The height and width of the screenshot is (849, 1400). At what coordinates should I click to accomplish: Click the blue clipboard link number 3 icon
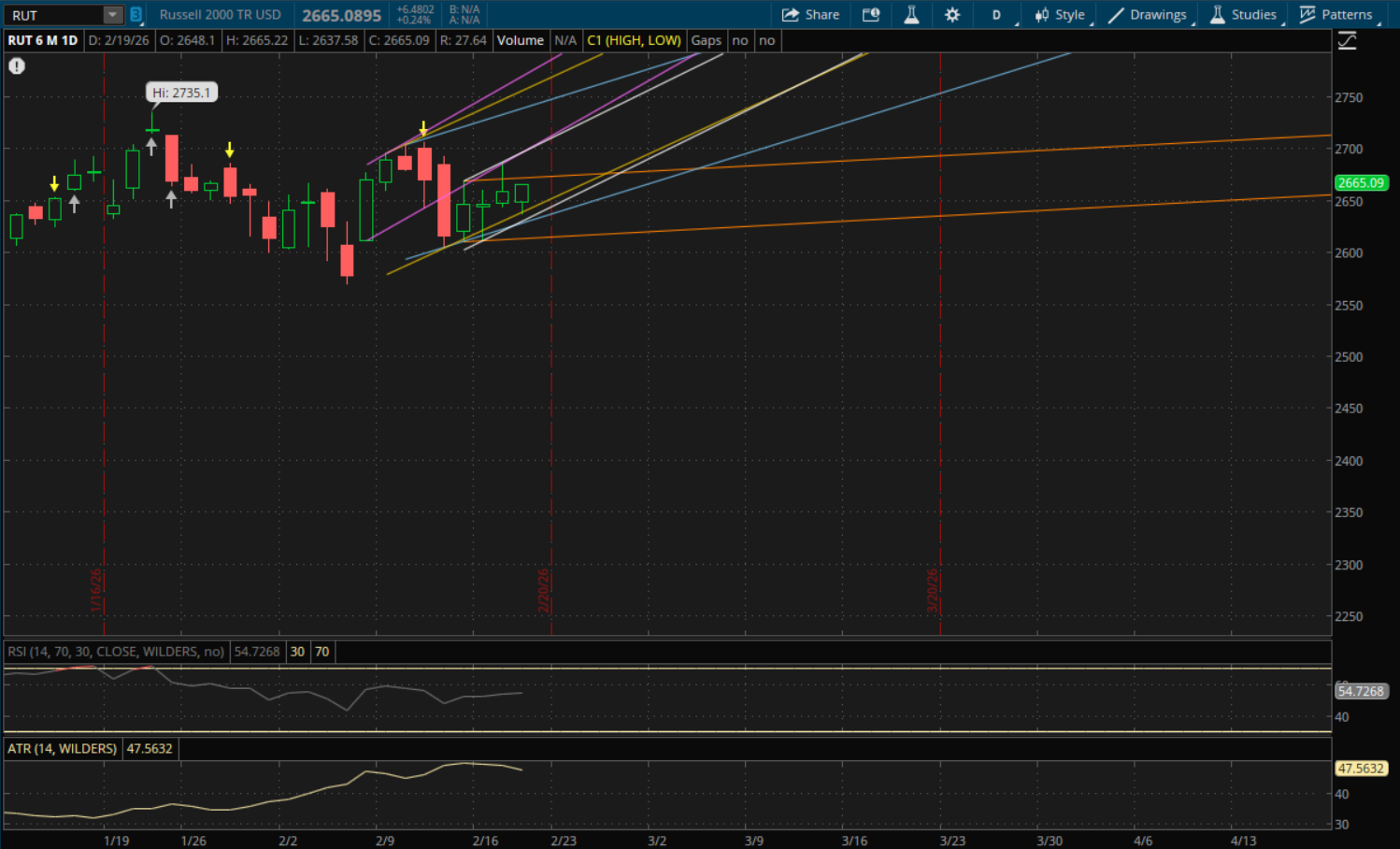tap(136, 15)
